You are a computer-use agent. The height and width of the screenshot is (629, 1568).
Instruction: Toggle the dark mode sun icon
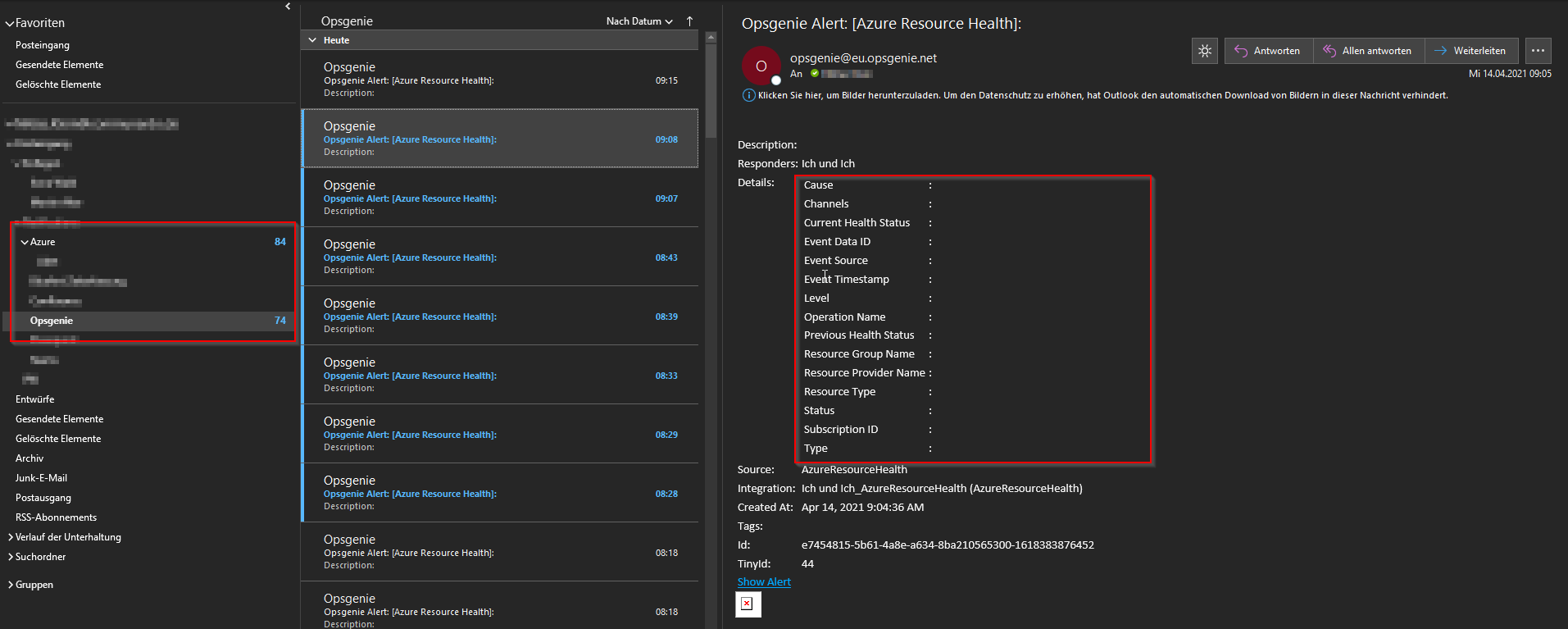click(x=1204, y=51)
